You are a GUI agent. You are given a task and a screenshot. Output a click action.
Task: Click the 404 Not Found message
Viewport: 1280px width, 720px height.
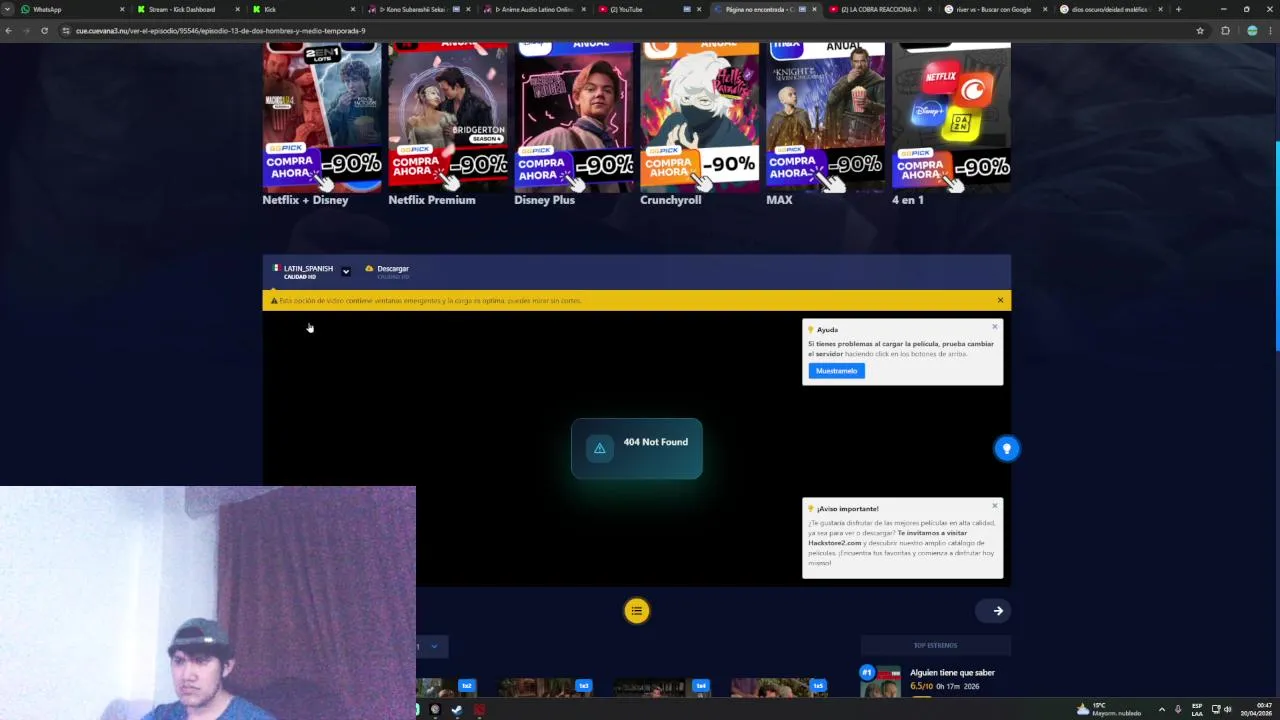tap(637, 448)
